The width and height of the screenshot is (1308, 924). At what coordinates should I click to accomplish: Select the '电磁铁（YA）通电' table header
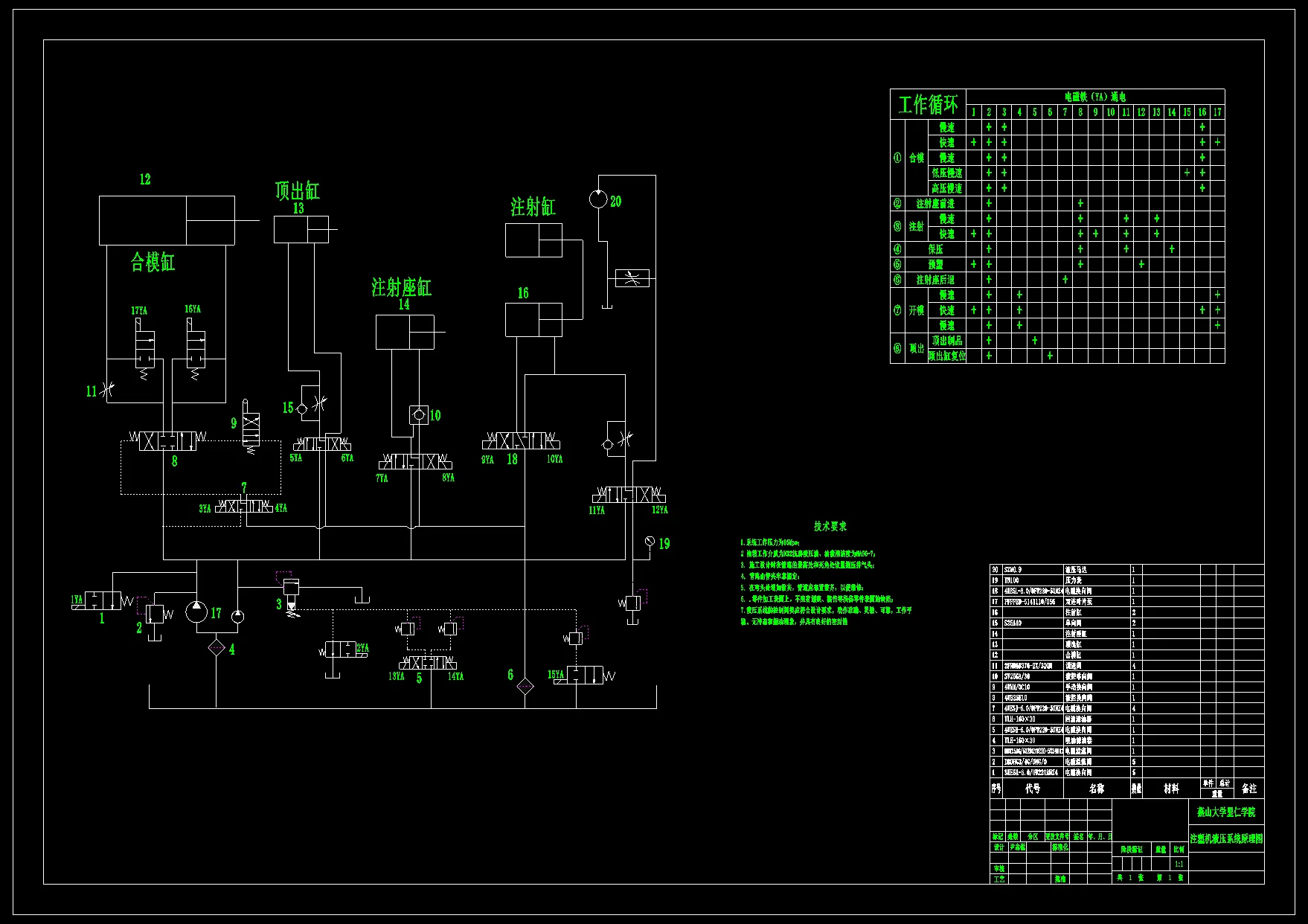click(x=1094, y=97)
